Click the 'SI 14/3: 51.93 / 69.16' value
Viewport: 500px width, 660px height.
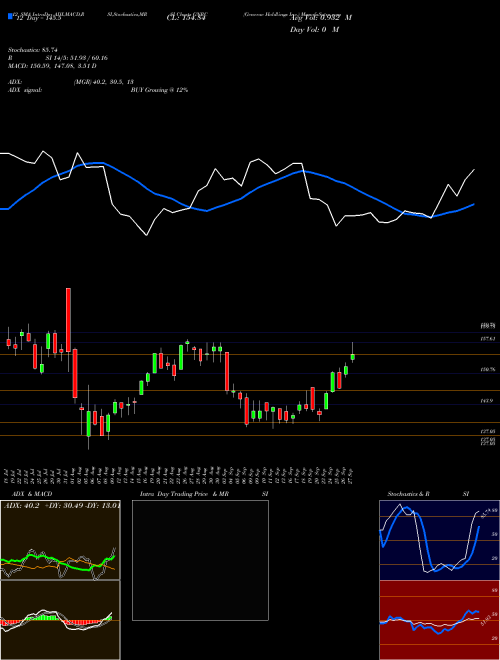pyautogui.click(x=77, y=58)
